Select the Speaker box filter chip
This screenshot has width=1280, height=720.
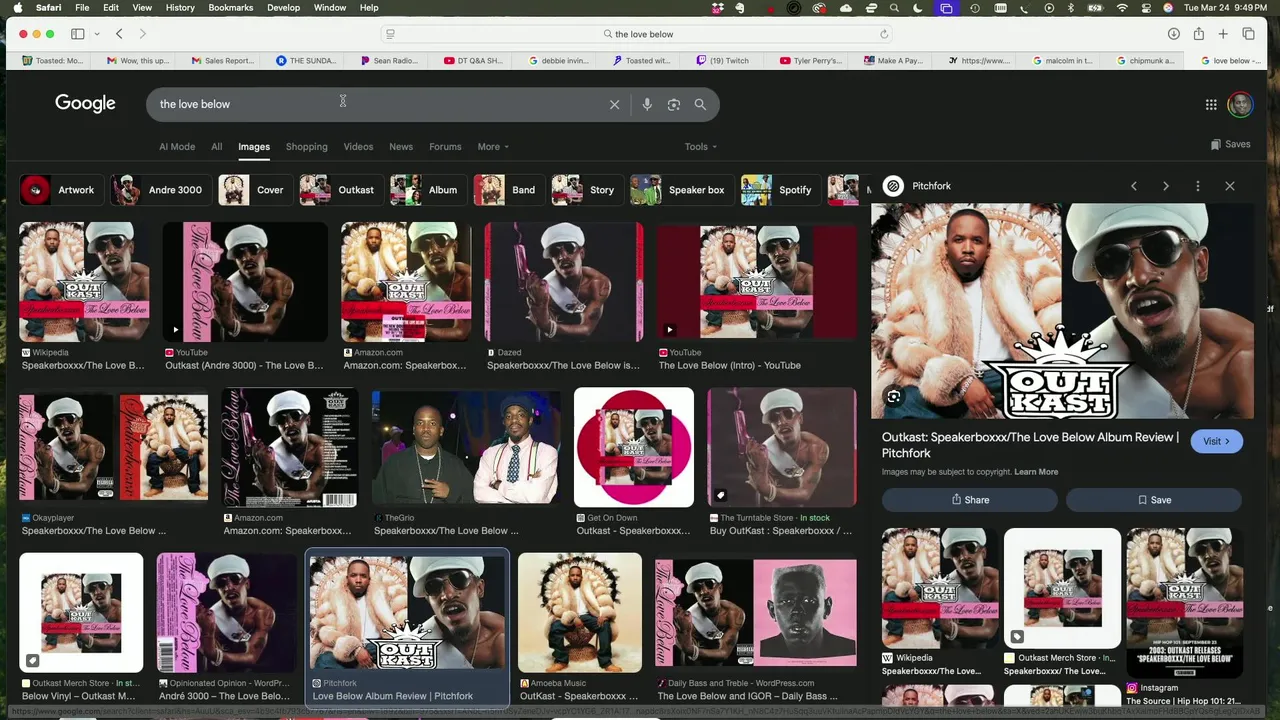pos(682,190)
